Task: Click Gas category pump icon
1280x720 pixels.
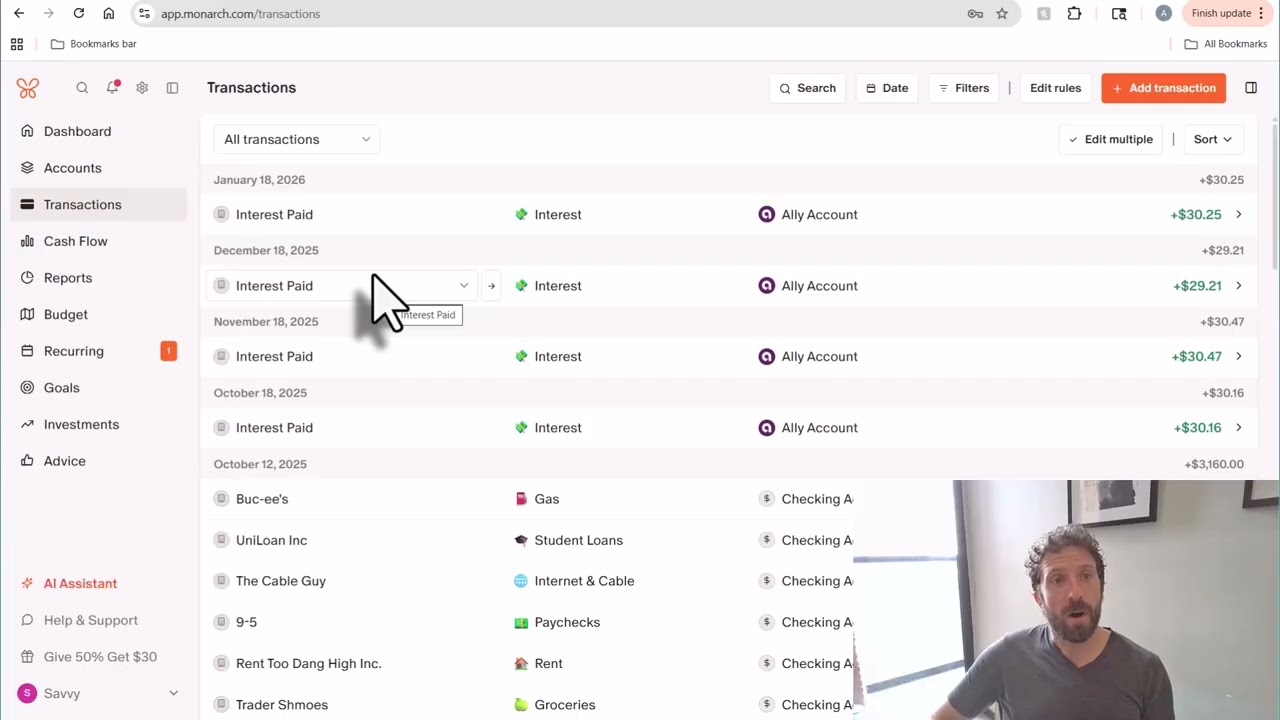Action: (521, 499)
